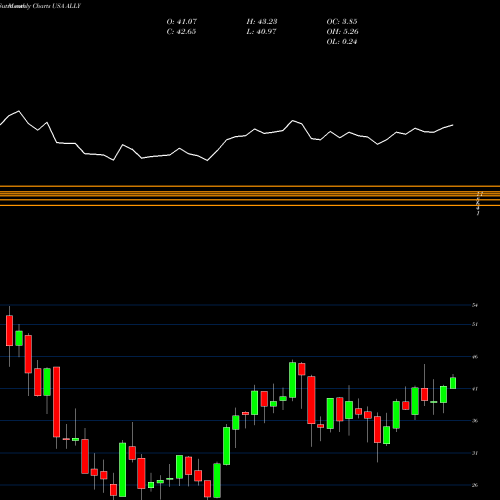Select the low value L: 40.97
This screenshot has width=500, height=500.
261,32
